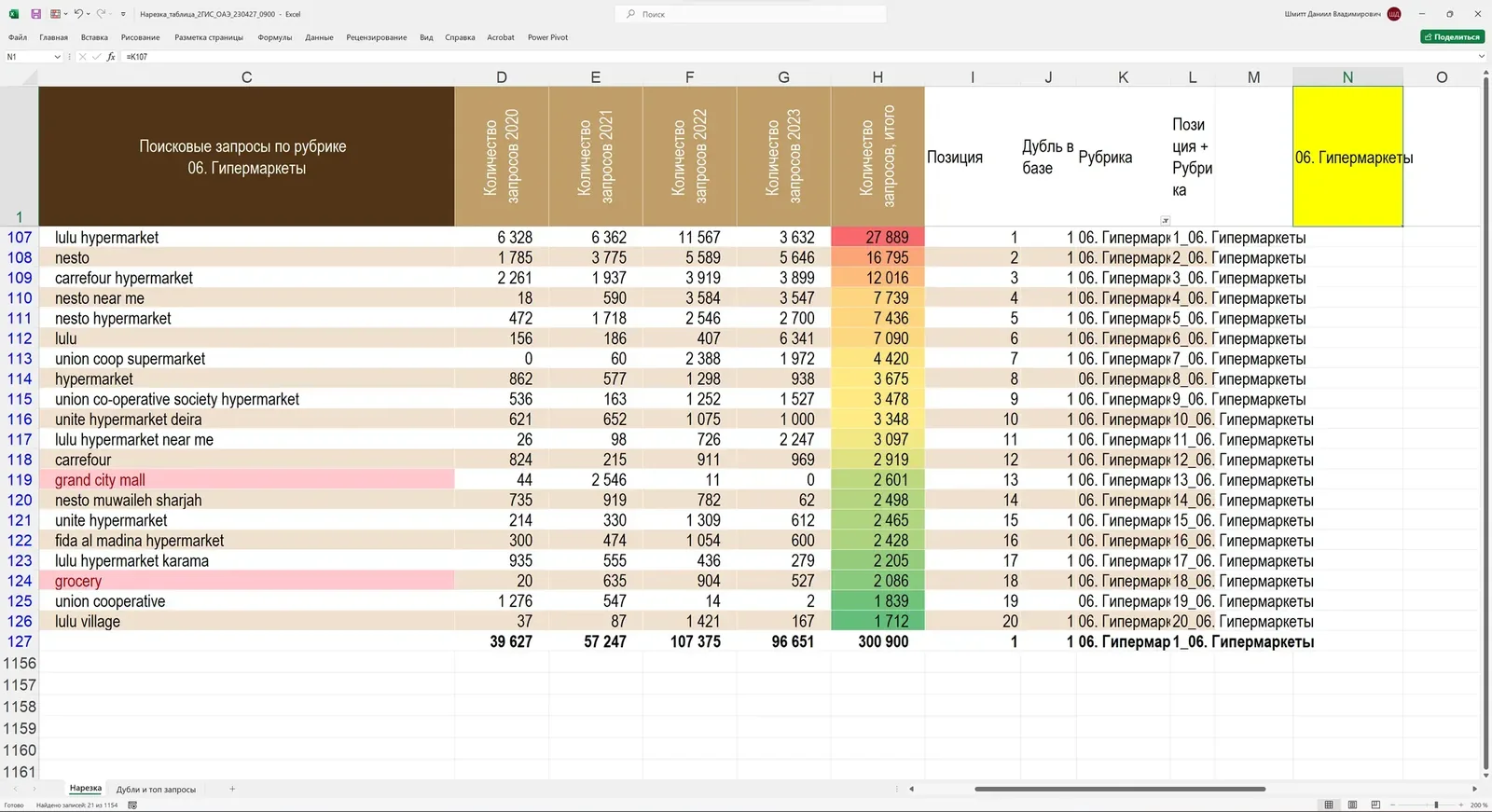Select column N header
Screen dimensions: 1492x812
1347,77
